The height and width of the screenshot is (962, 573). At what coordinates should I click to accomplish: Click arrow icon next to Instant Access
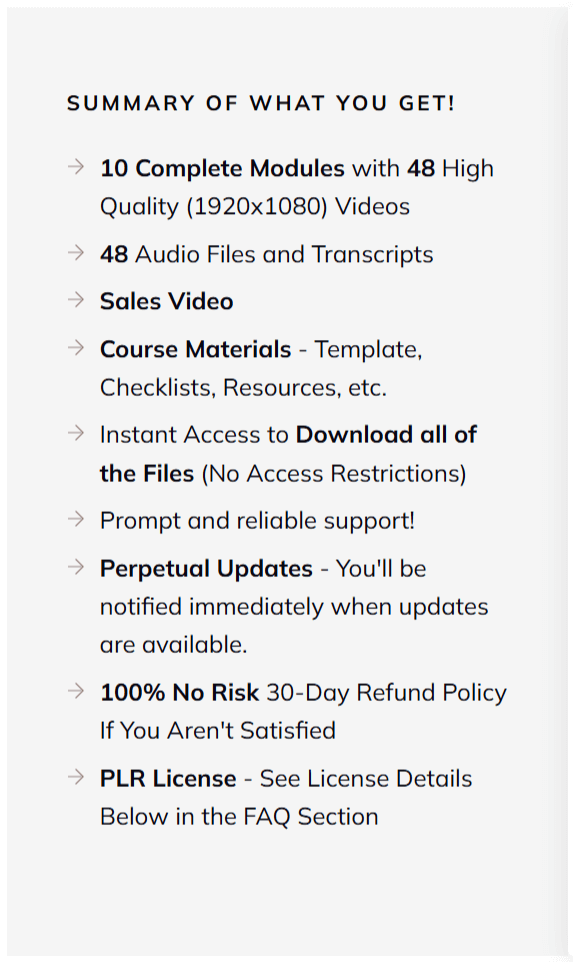[75, 433]
